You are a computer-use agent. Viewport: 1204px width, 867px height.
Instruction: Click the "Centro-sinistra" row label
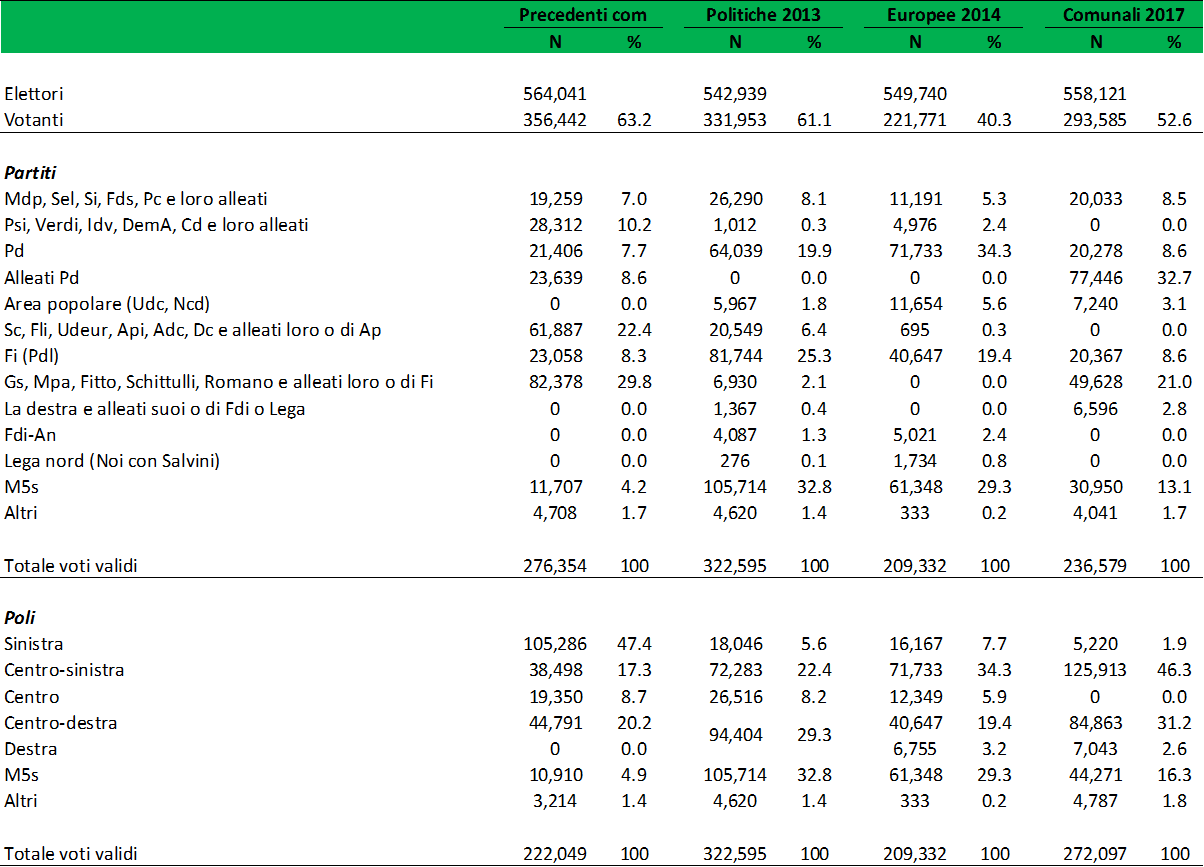pyautogui.click(x=64, y=670)
